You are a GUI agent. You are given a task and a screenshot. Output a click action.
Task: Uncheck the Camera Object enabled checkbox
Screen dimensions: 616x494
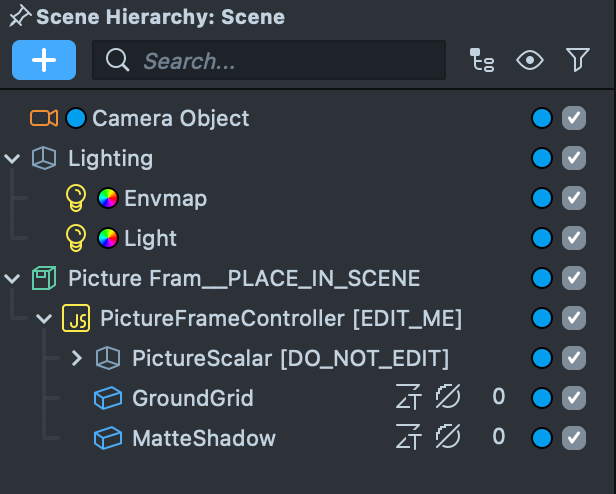(574, 118)
